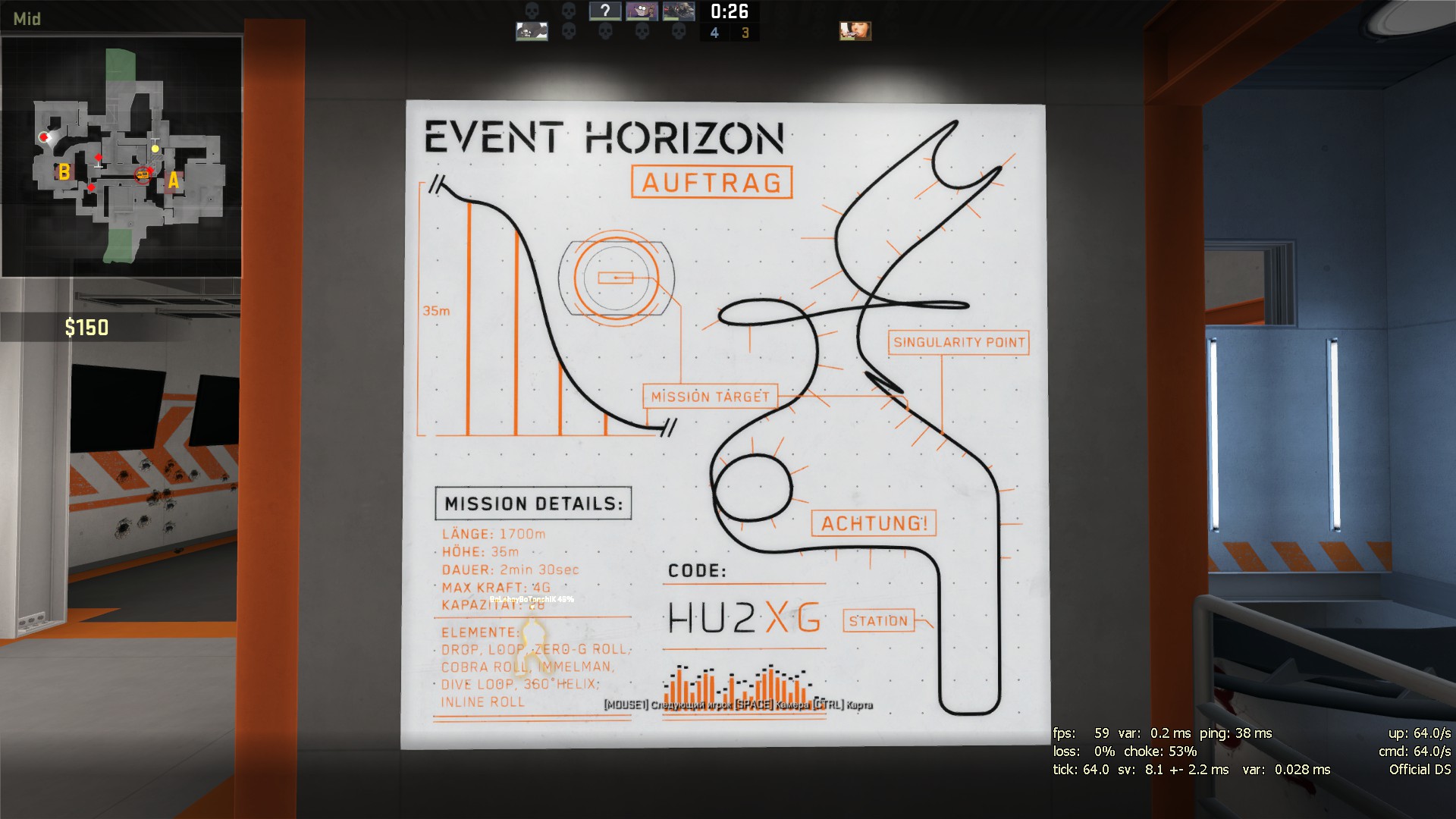This screenshot has width=1456, height=819.
Task: Click the question-mark player avatar
Action: (605, 11)
